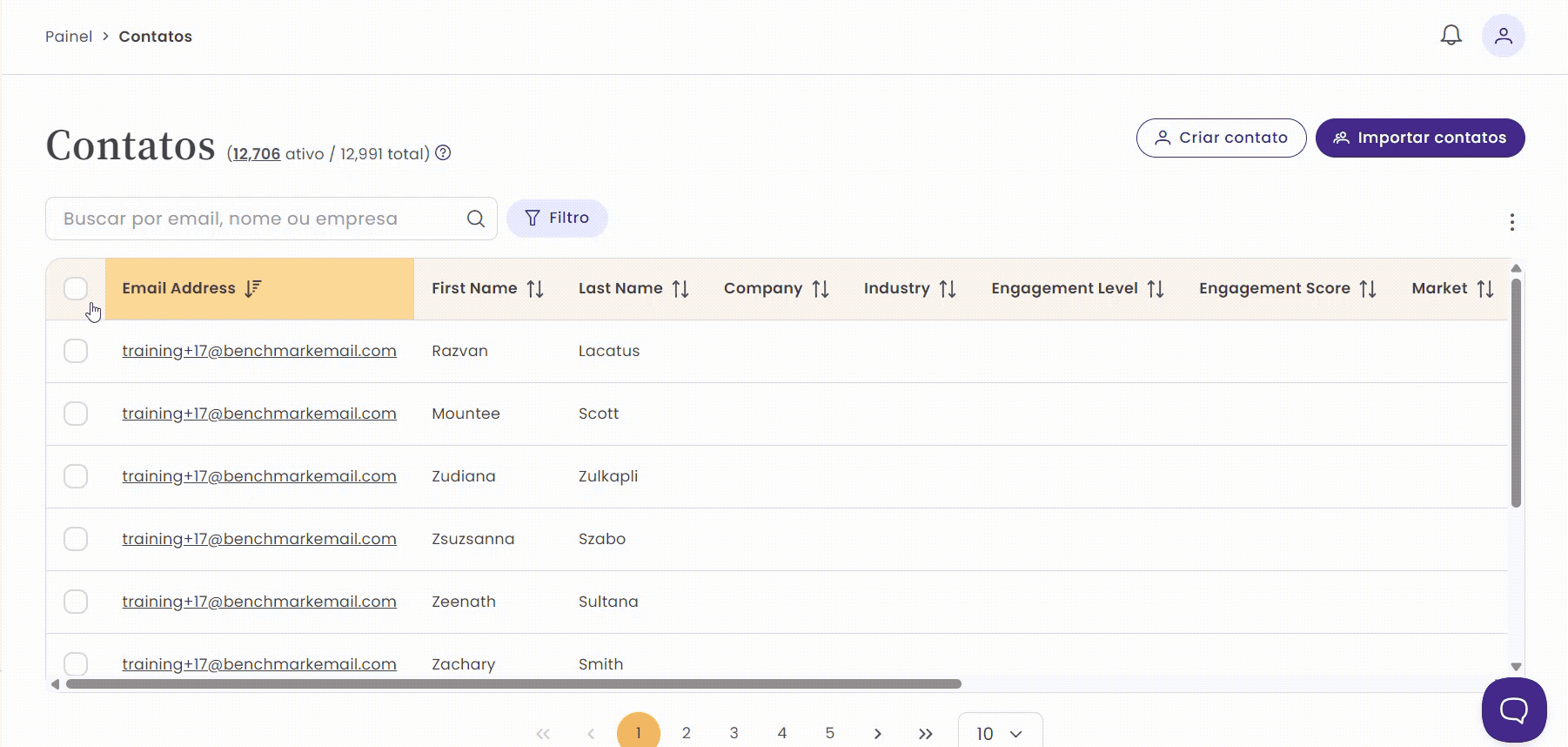Go to page 4
Viewport: 1568px width, 747px height.
click(782, 733)
